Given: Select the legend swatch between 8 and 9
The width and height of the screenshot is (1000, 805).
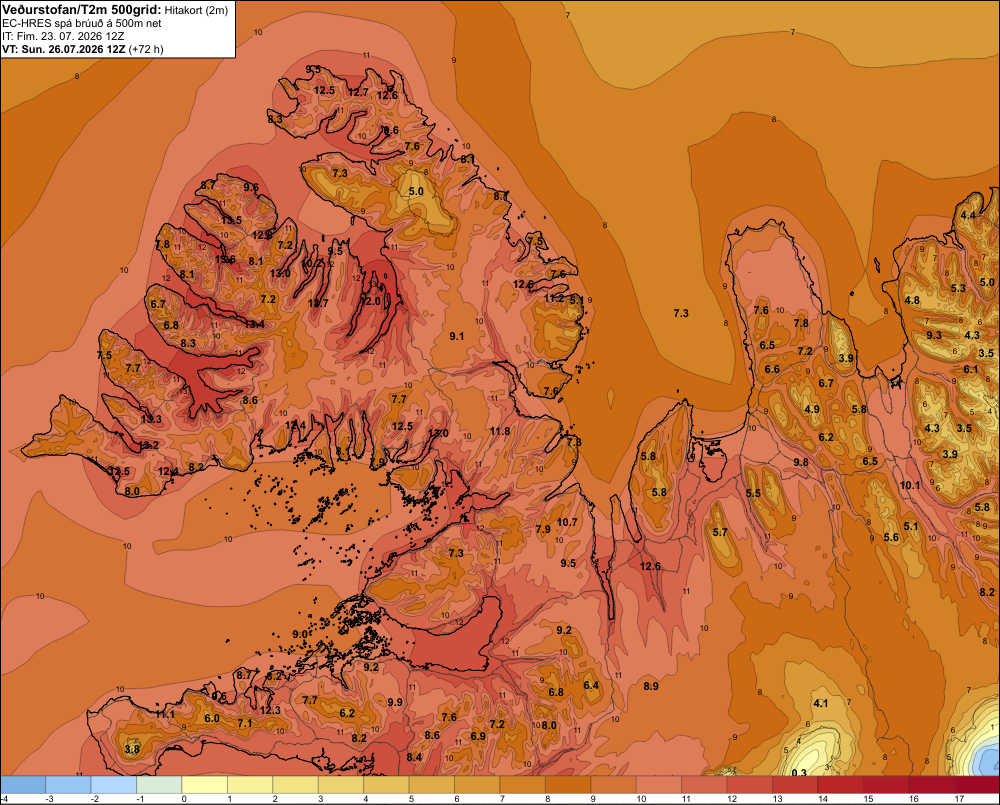Looking at the screenshot, I should (568, 785).
